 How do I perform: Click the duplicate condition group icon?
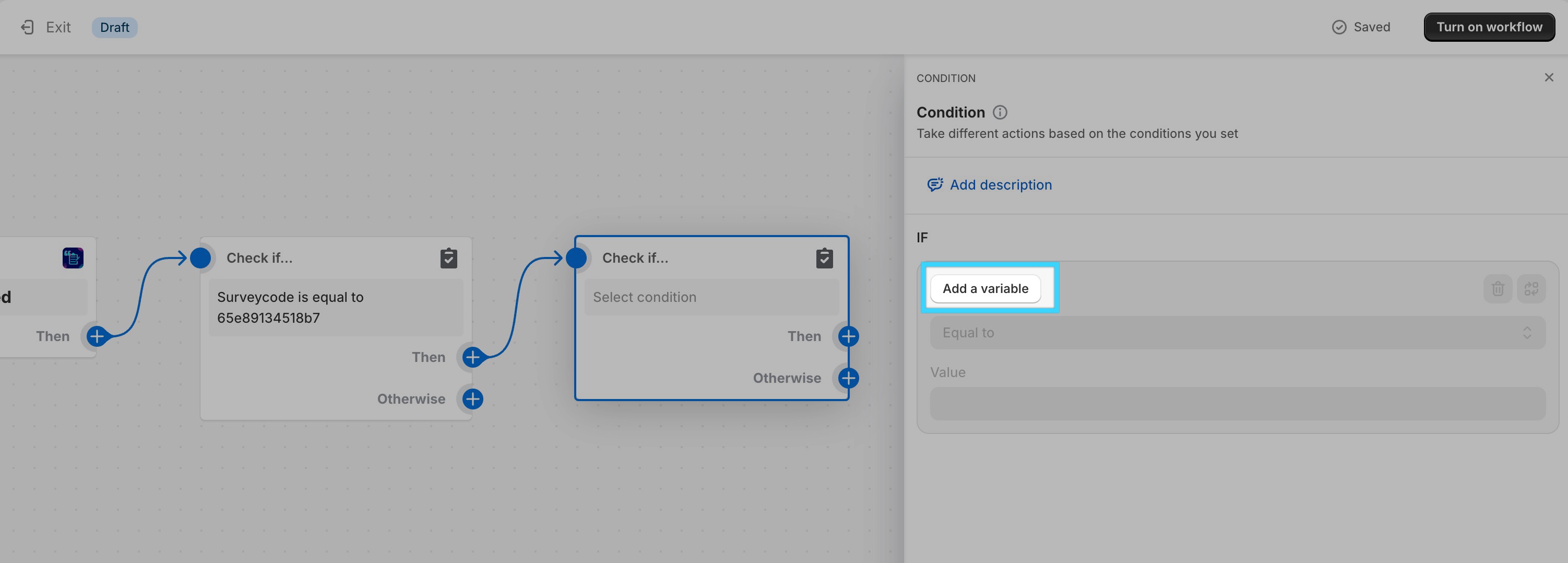pyautogui.click(x=1531, y=288)
